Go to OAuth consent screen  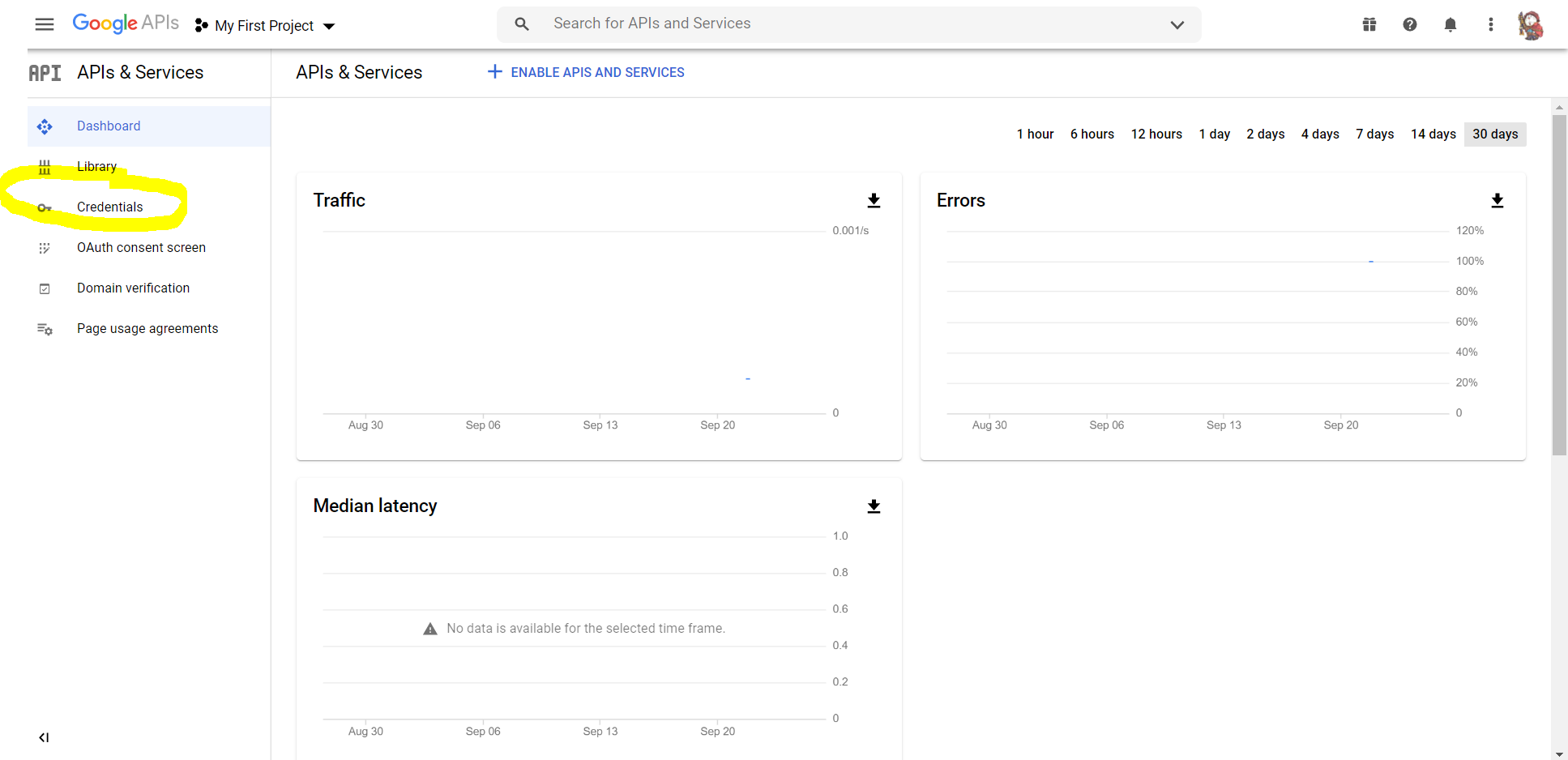[141, 248]
